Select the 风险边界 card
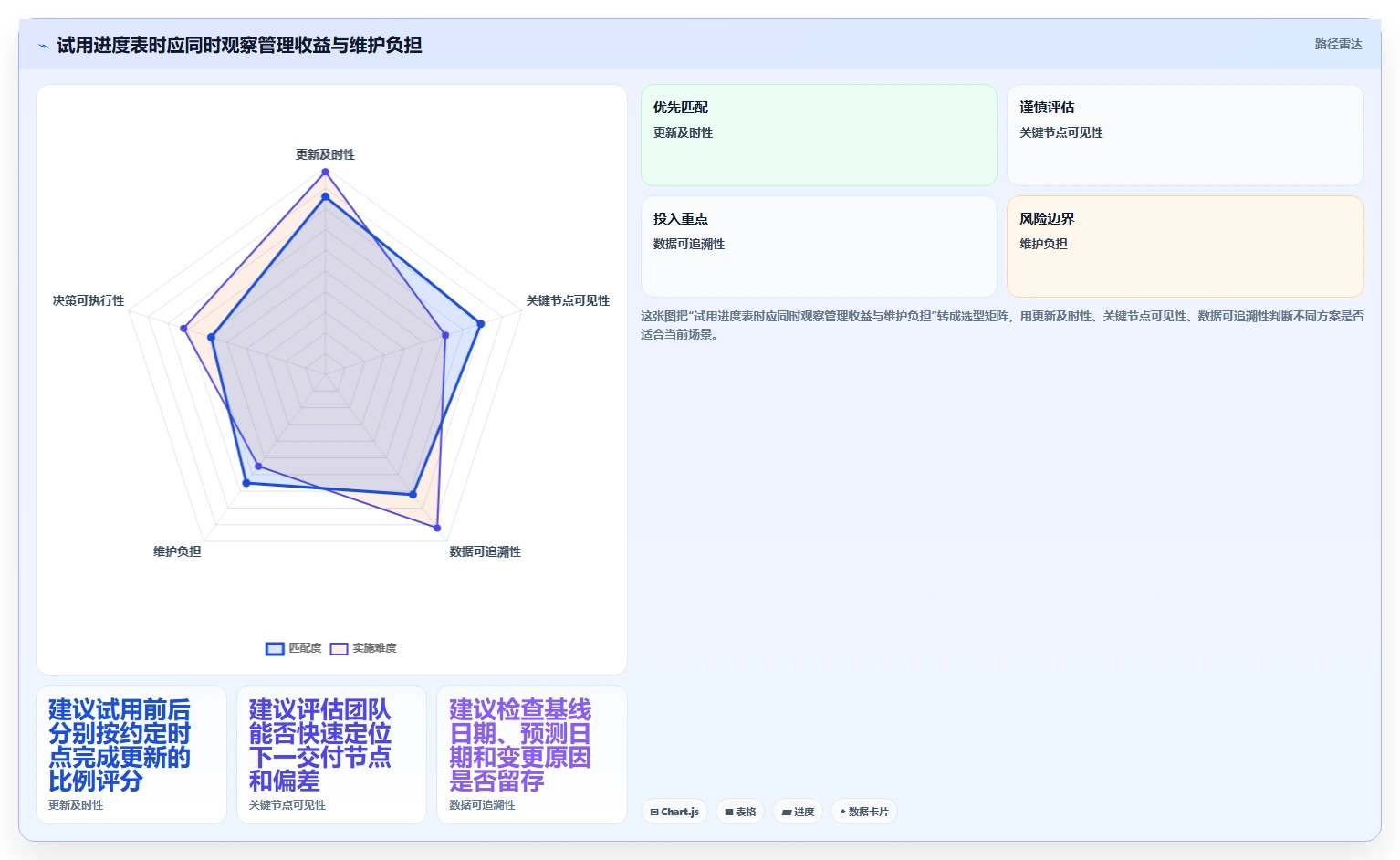Image resolution: width=1400 pixels, height=860 pixels. point(1185,246)
